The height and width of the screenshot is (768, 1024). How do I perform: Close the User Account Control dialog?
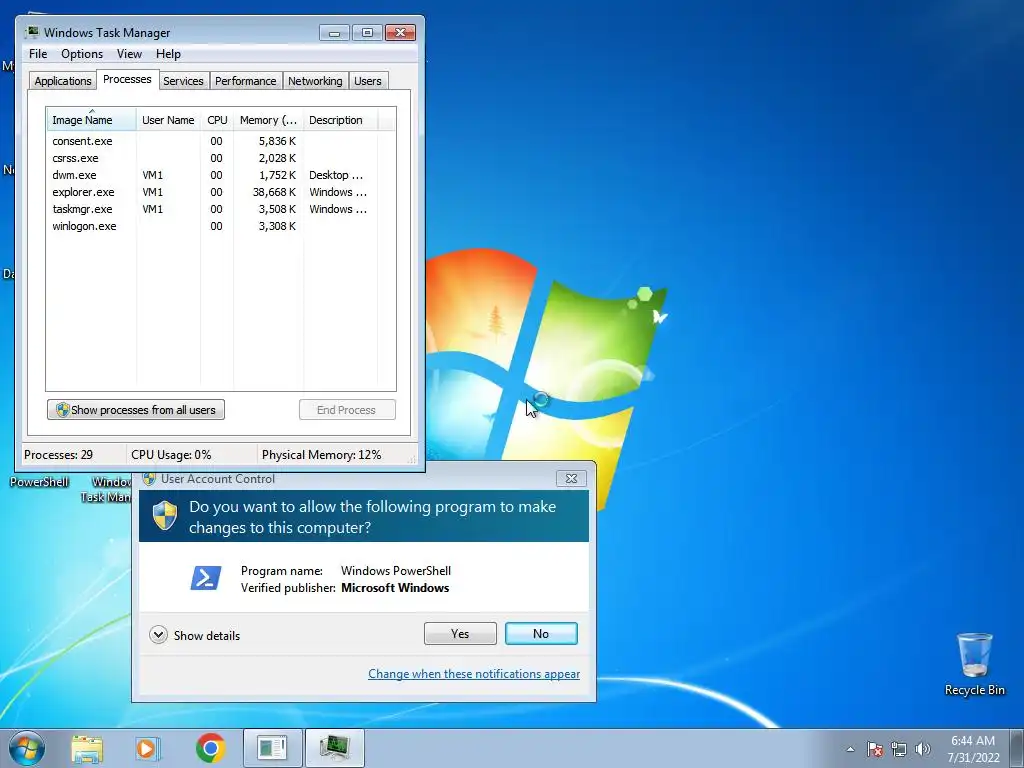(571, 479)
